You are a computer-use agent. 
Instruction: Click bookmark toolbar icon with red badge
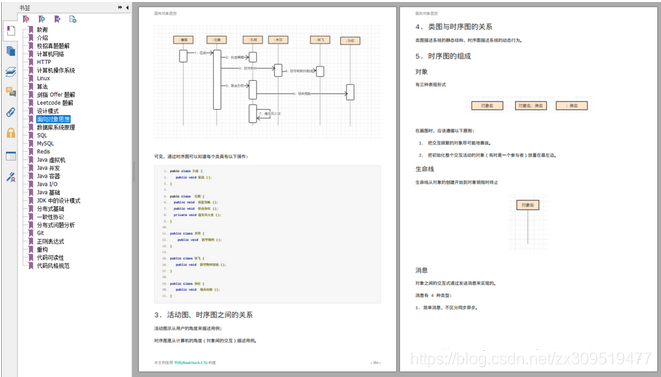click(26, 19)
